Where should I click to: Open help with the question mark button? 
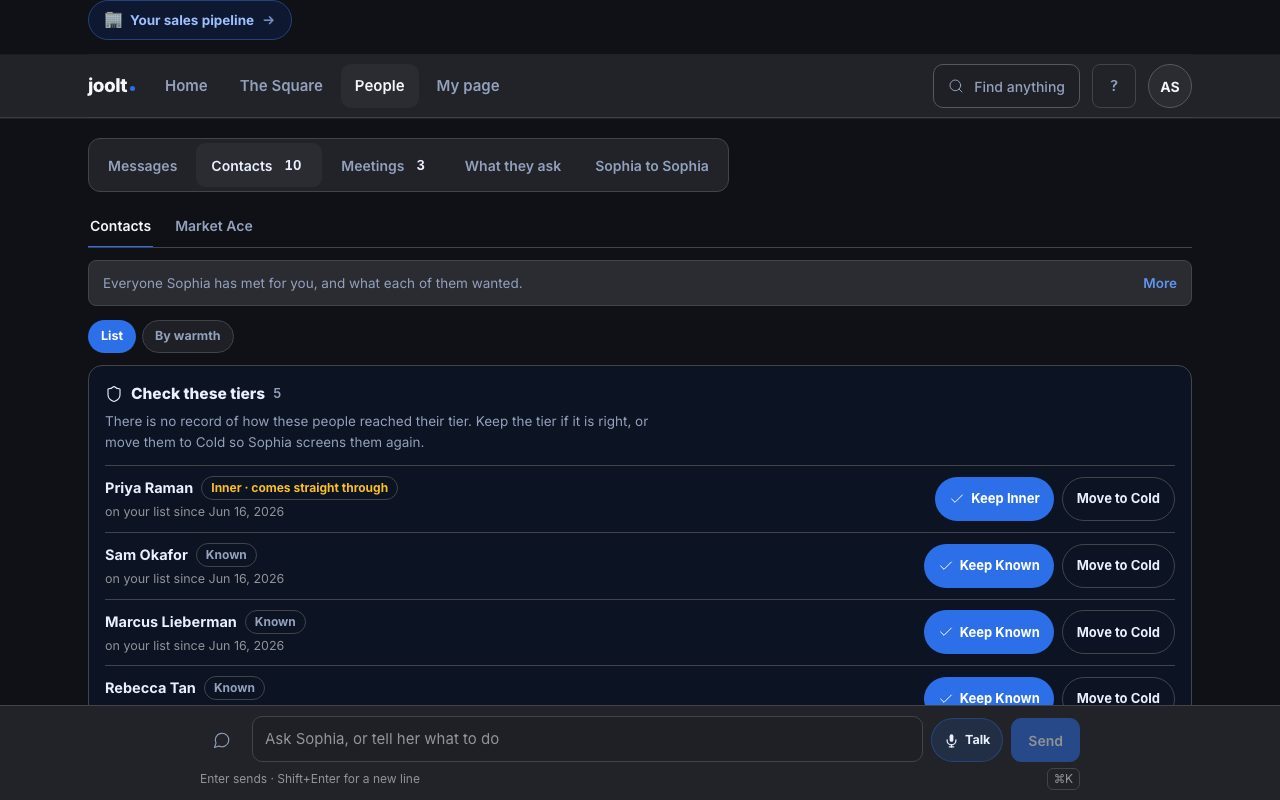tap(1114, 86)
